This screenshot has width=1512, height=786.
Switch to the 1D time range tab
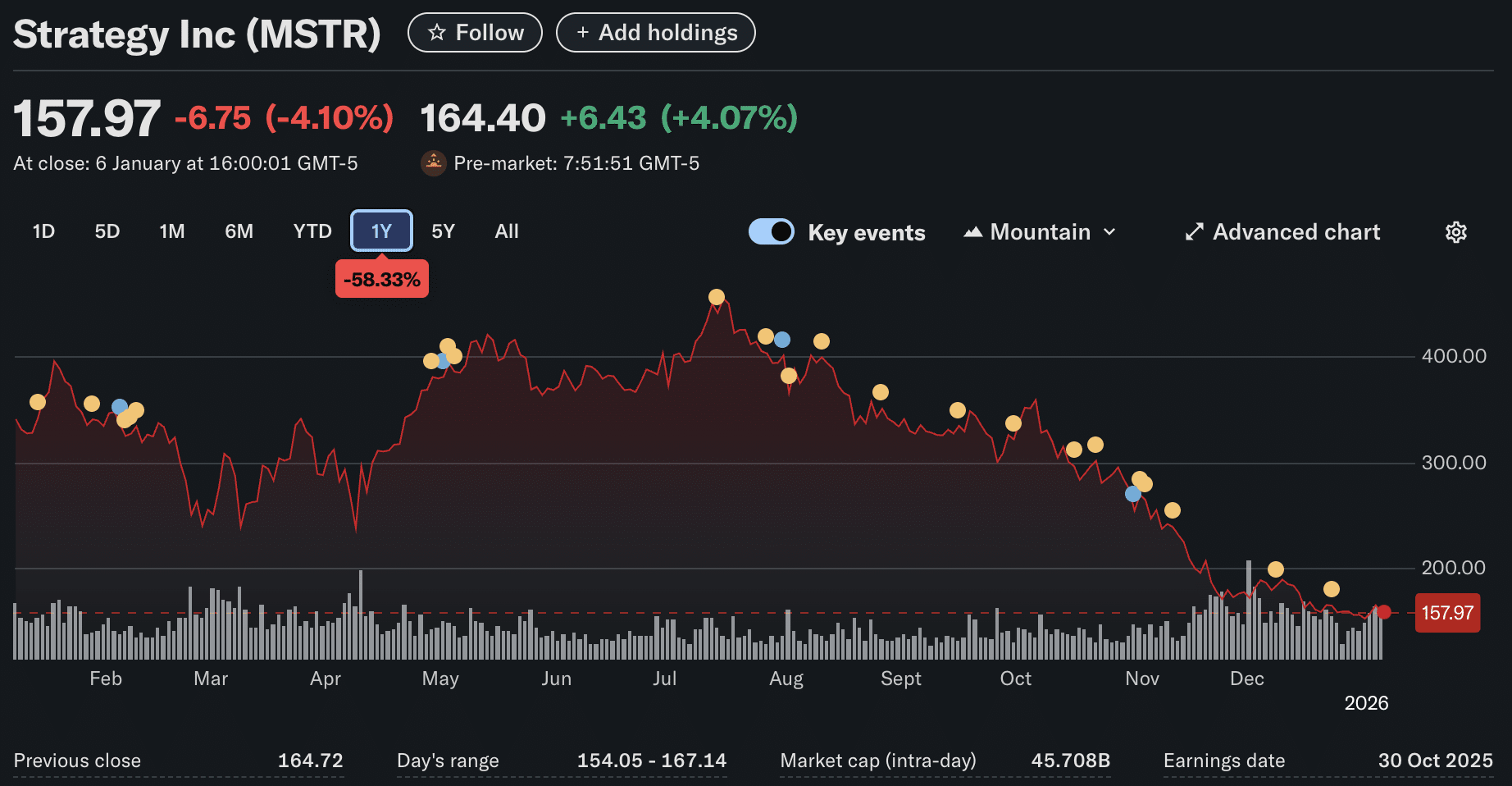(43, 231)
